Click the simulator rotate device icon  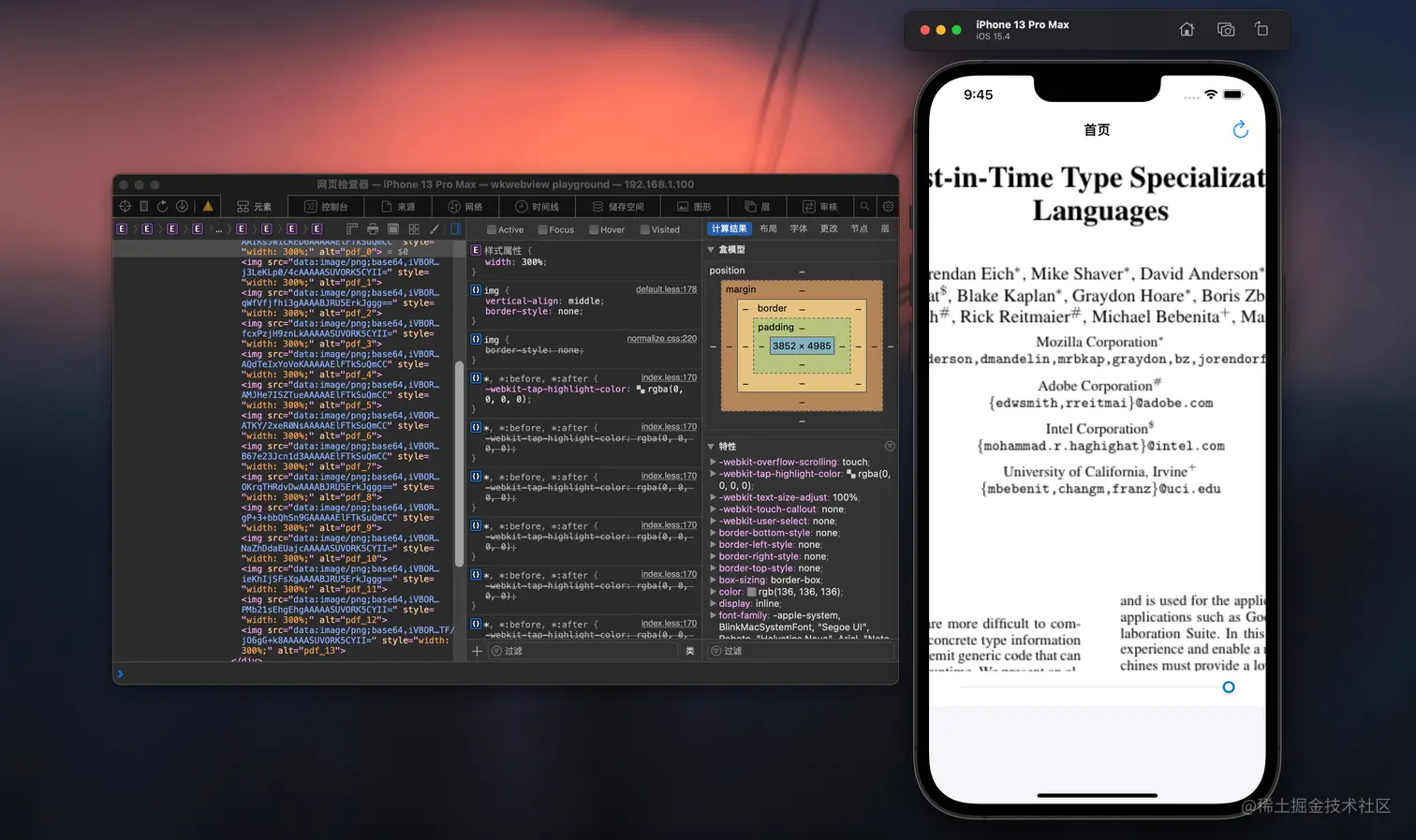pyautogui.click(x=1261, y=30)
